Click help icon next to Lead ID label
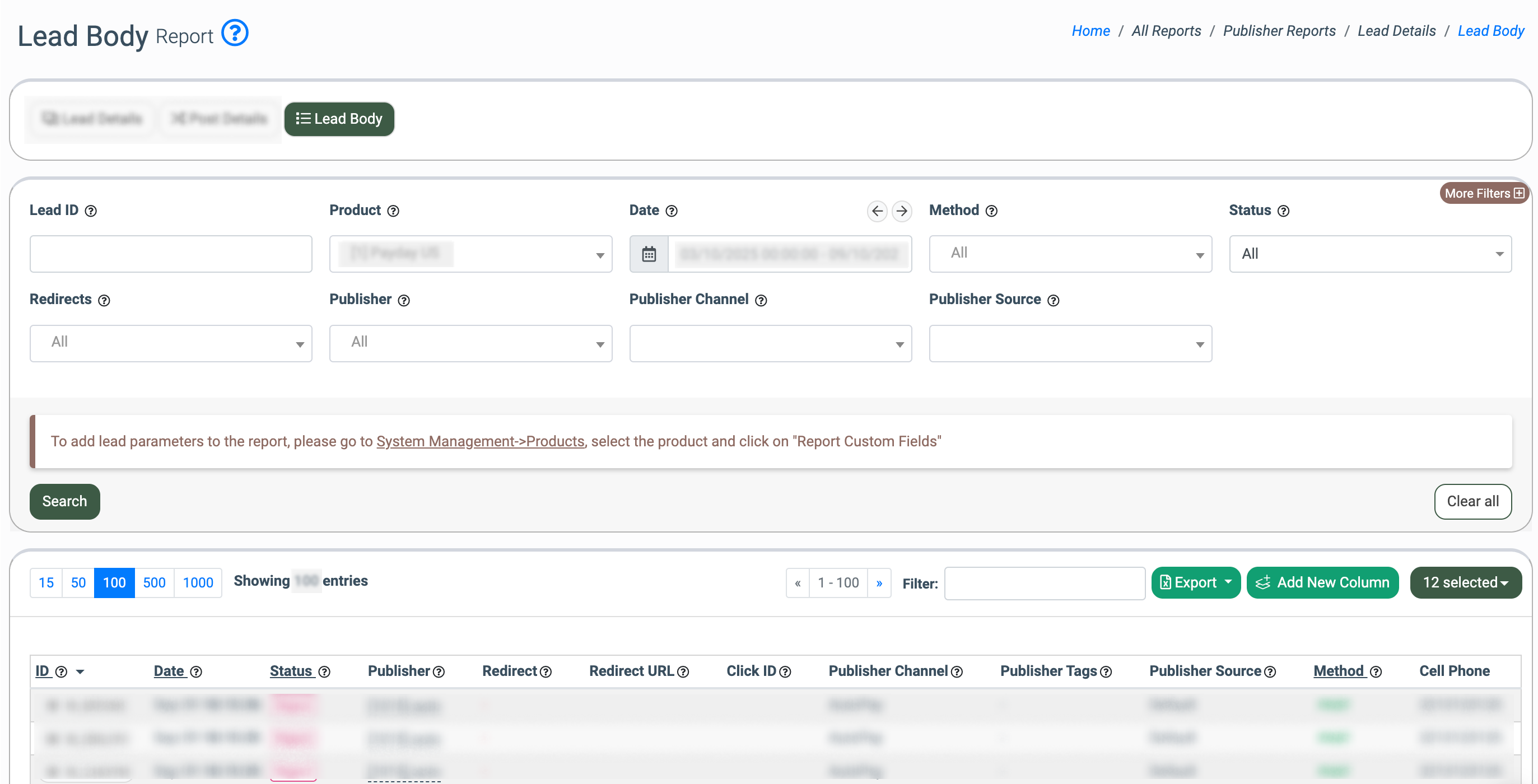Image resolution: width=1538 pixels, height=784 pixels. click(91, 211)
